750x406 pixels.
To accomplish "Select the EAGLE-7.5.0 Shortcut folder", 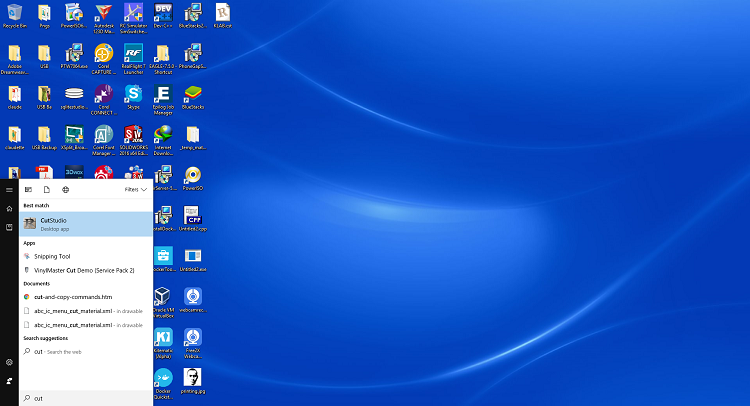I will [163, 59].
